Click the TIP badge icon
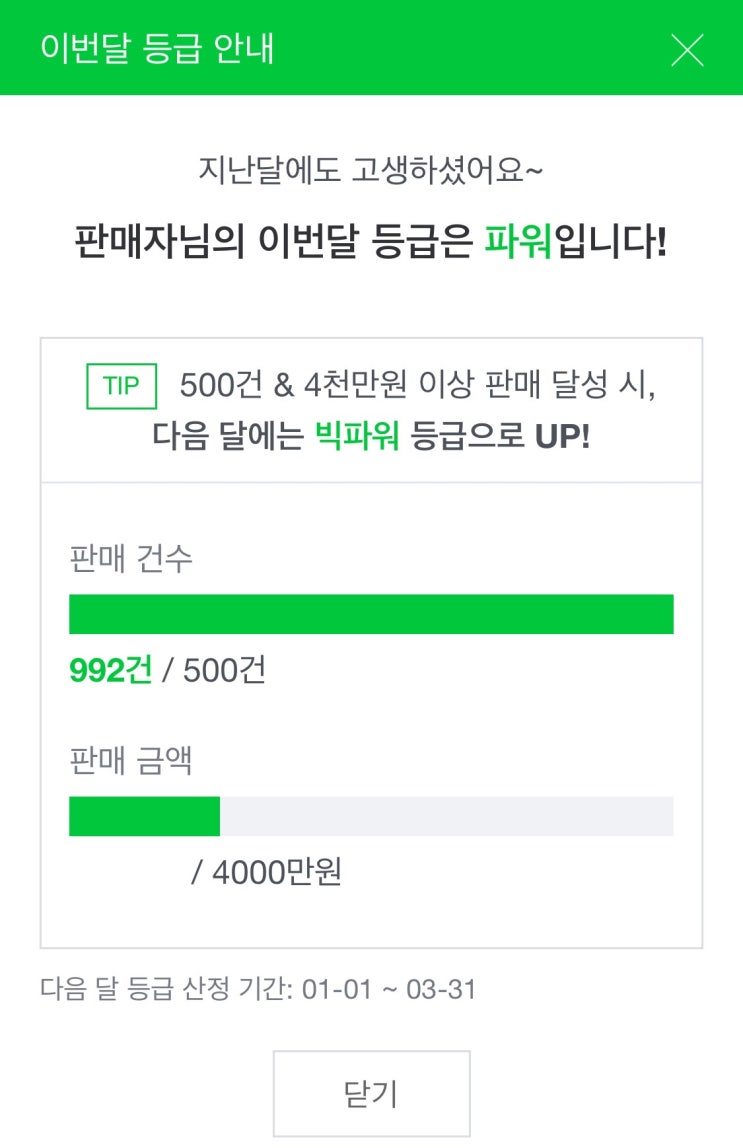 coord(122,386)
